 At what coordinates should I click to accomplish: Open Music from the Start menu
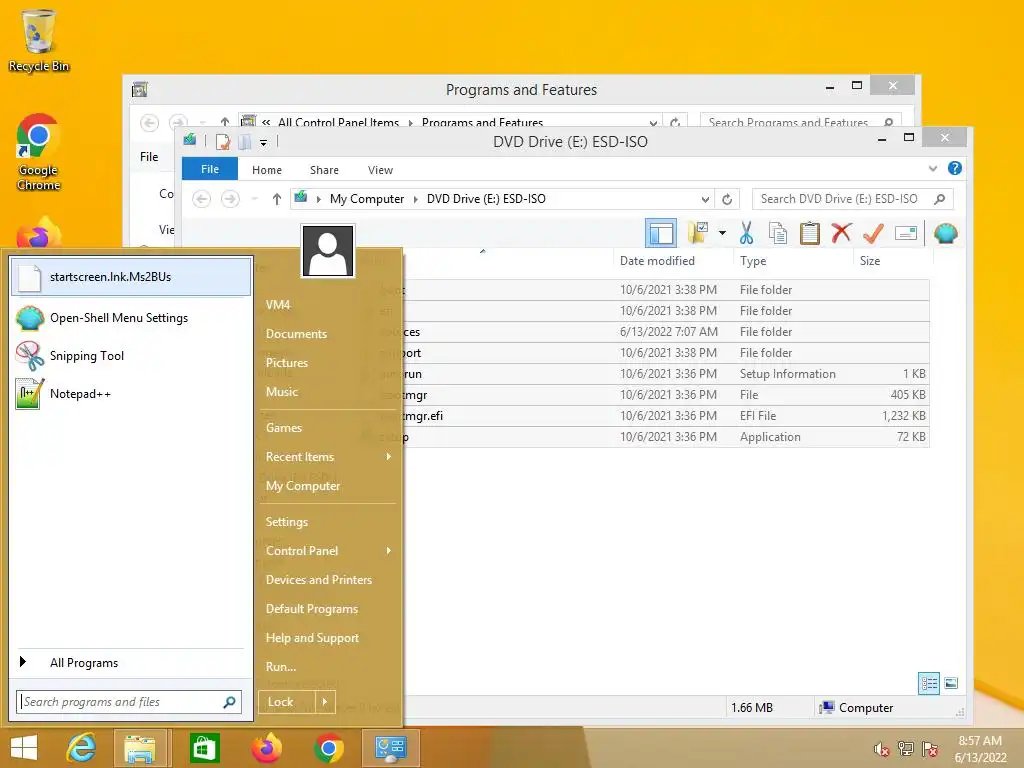point(281,392)
